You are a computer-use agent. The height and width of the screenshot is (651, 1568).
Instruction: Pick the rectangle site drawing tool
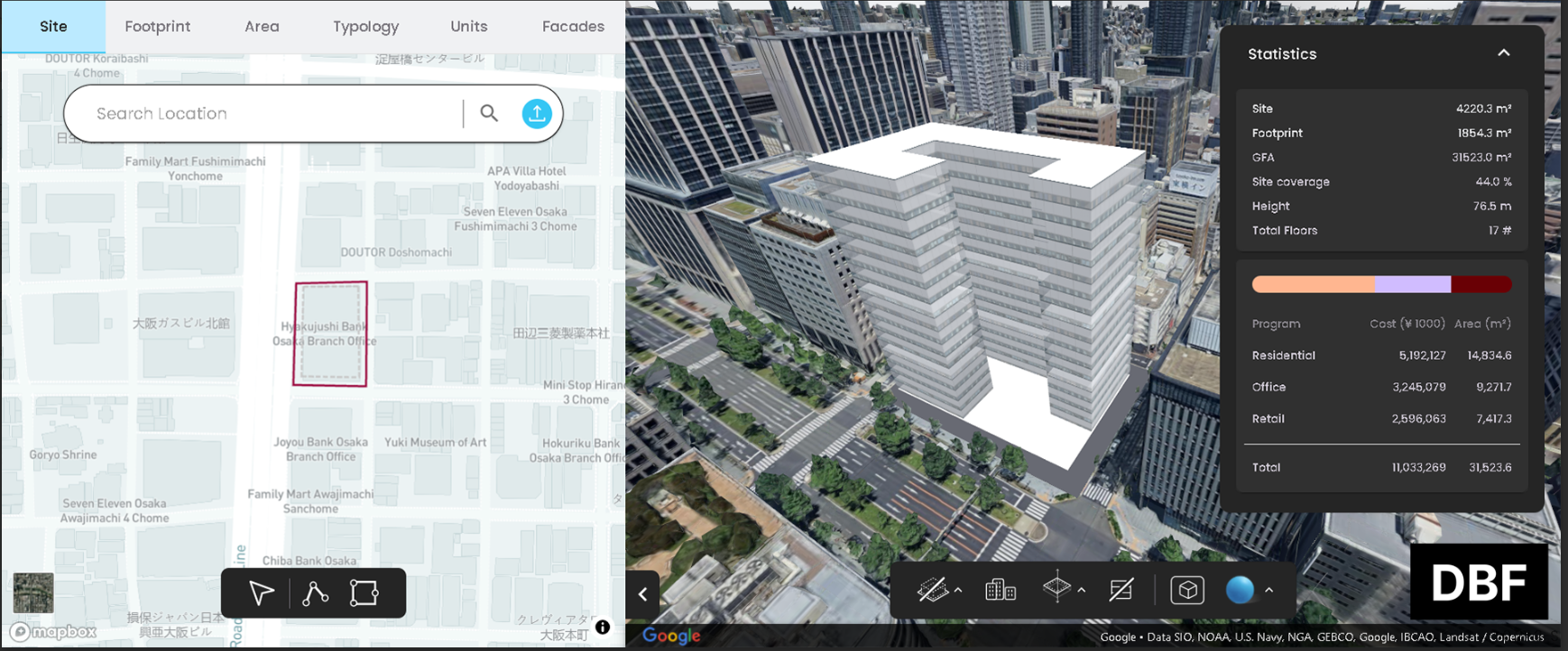pyautogui.click(x=364, y=592)
